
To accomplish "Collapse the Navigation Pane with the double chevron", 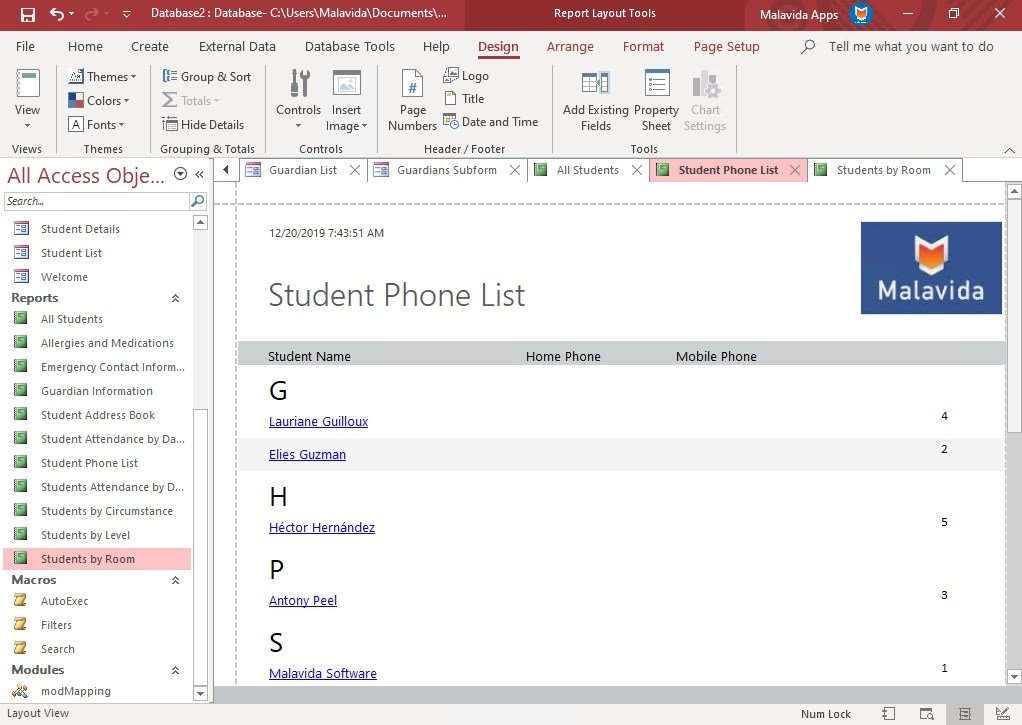I will 198,175.
